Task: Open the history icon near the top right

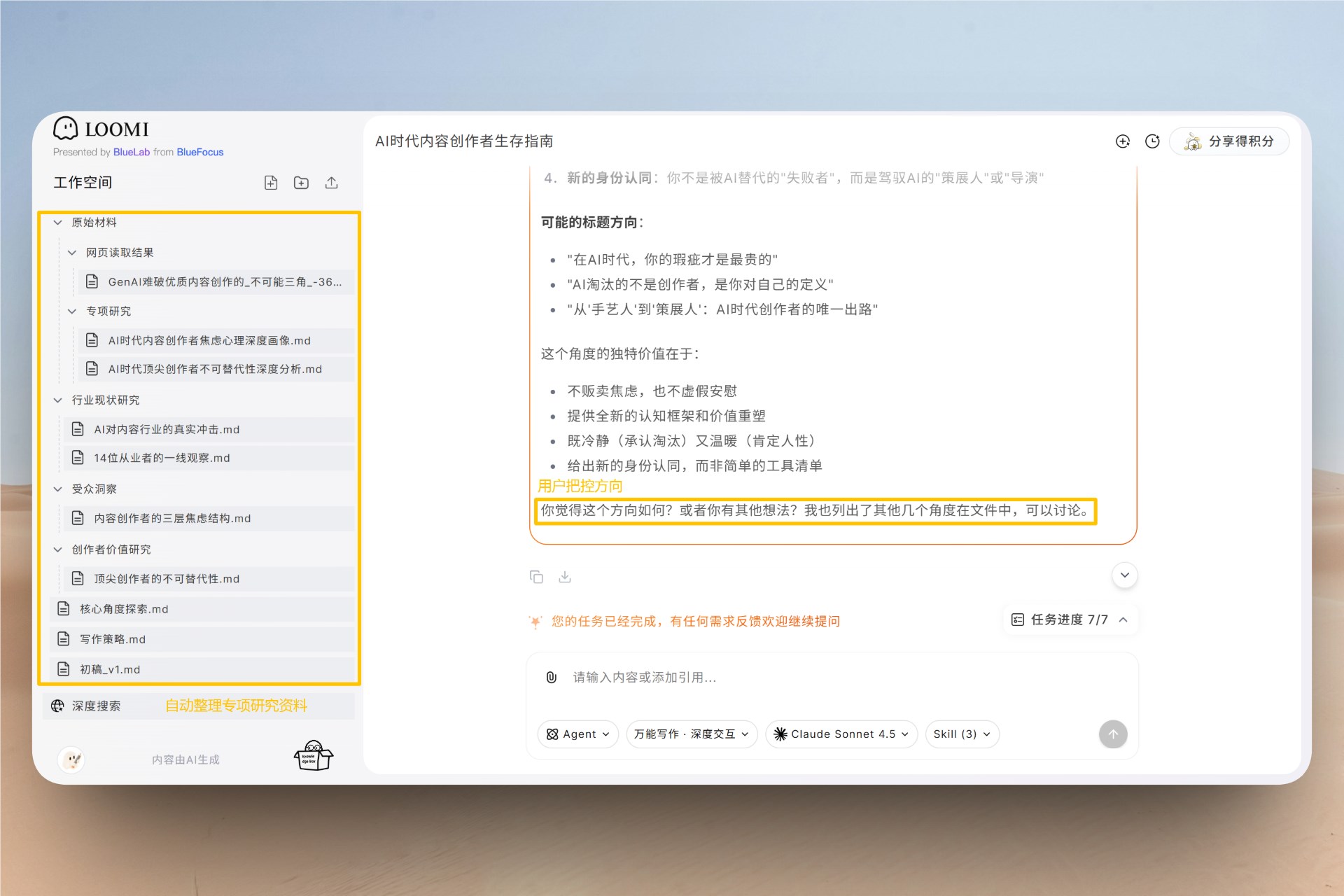Action: coord(1152,141)
